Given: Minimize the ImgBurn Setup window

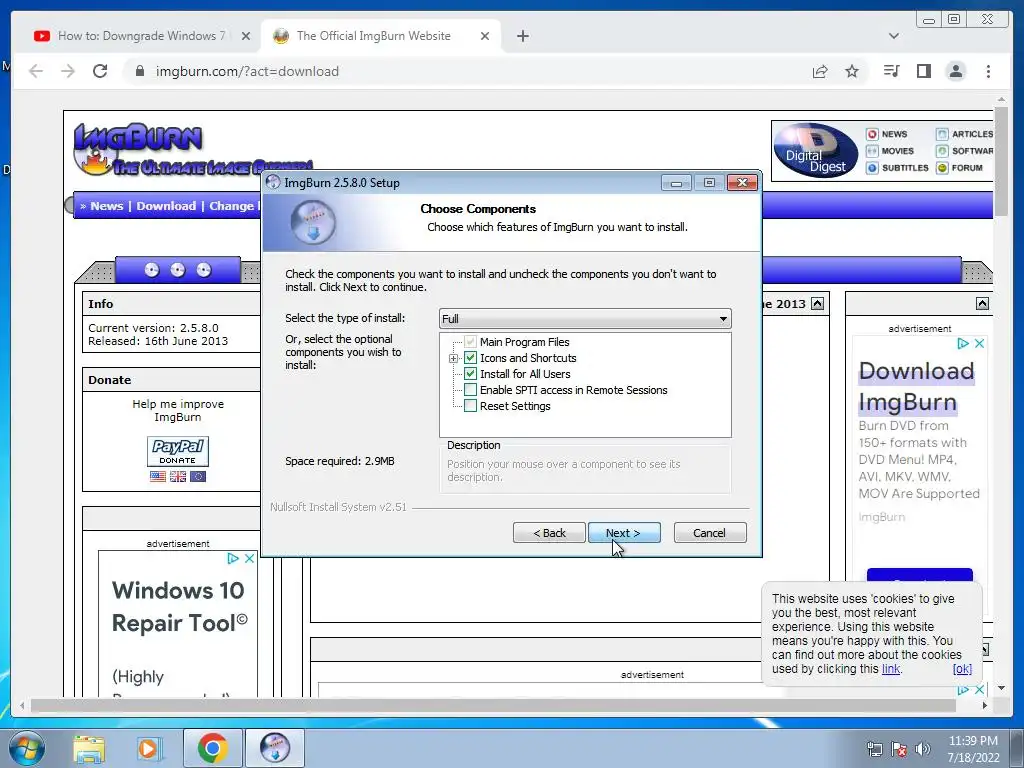Looking at the screenshot, I should click(677, 183).
